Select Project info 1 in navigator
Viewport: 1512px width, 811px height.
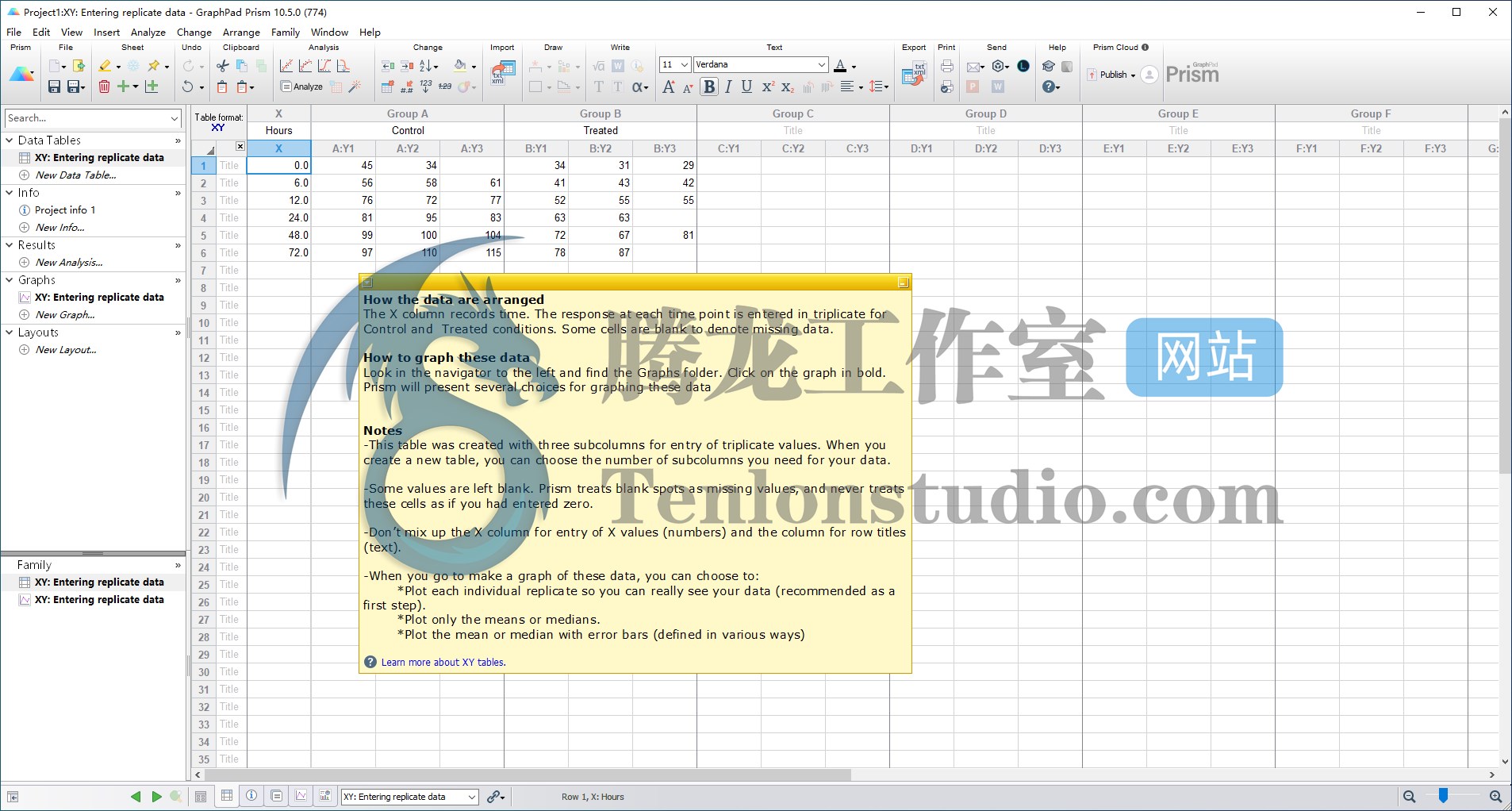click(65, 210)
